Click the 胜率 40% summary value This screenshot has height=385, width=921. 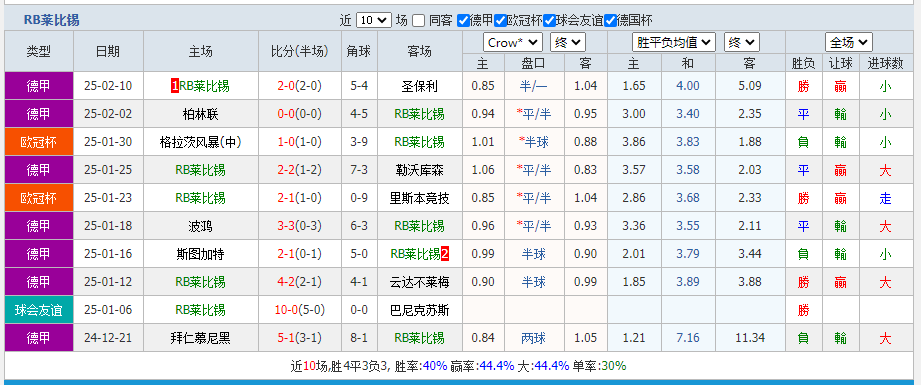pos(435,366)
